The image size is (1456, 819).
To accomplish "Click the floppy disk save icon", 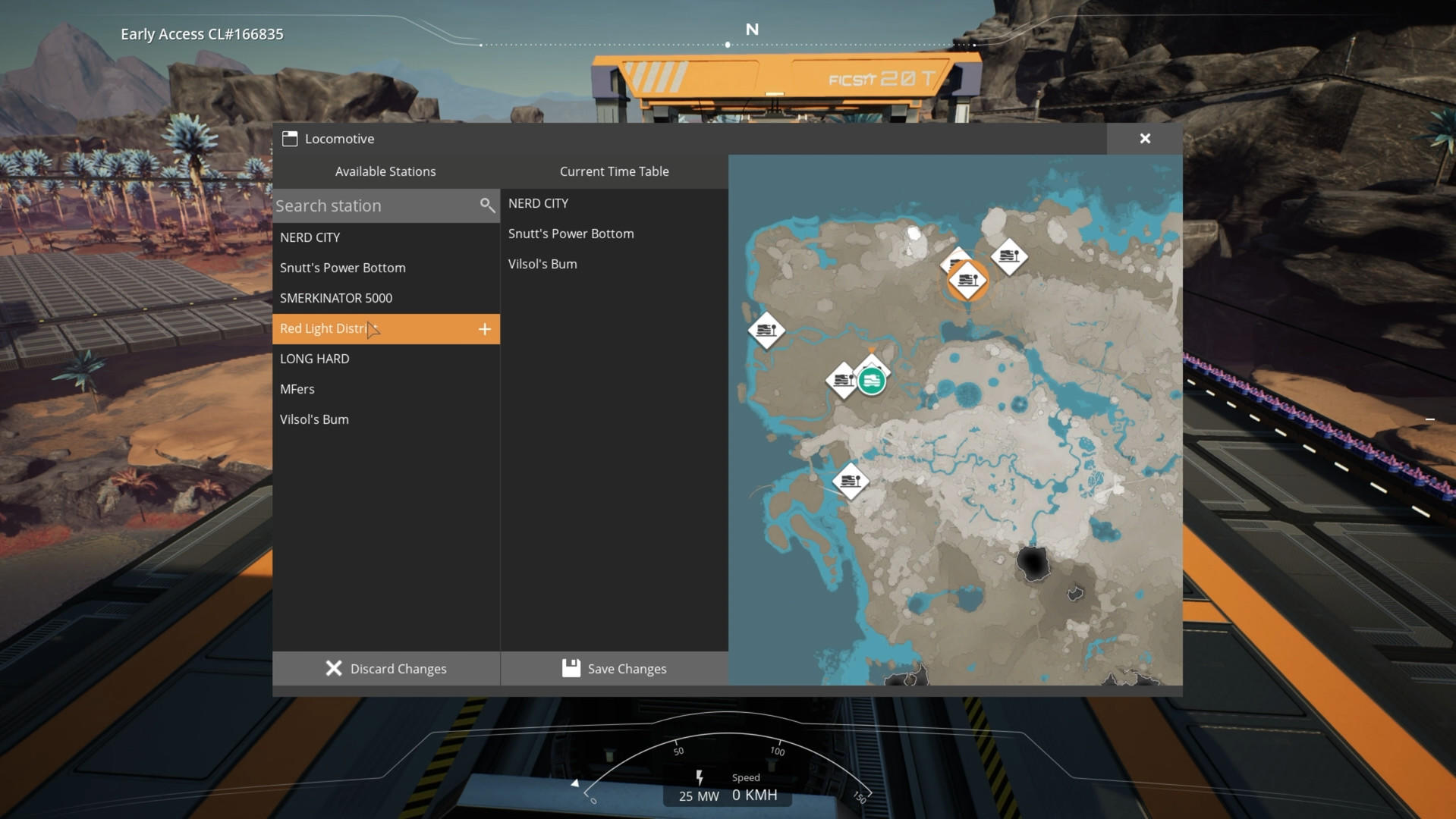I will (571, 668).
